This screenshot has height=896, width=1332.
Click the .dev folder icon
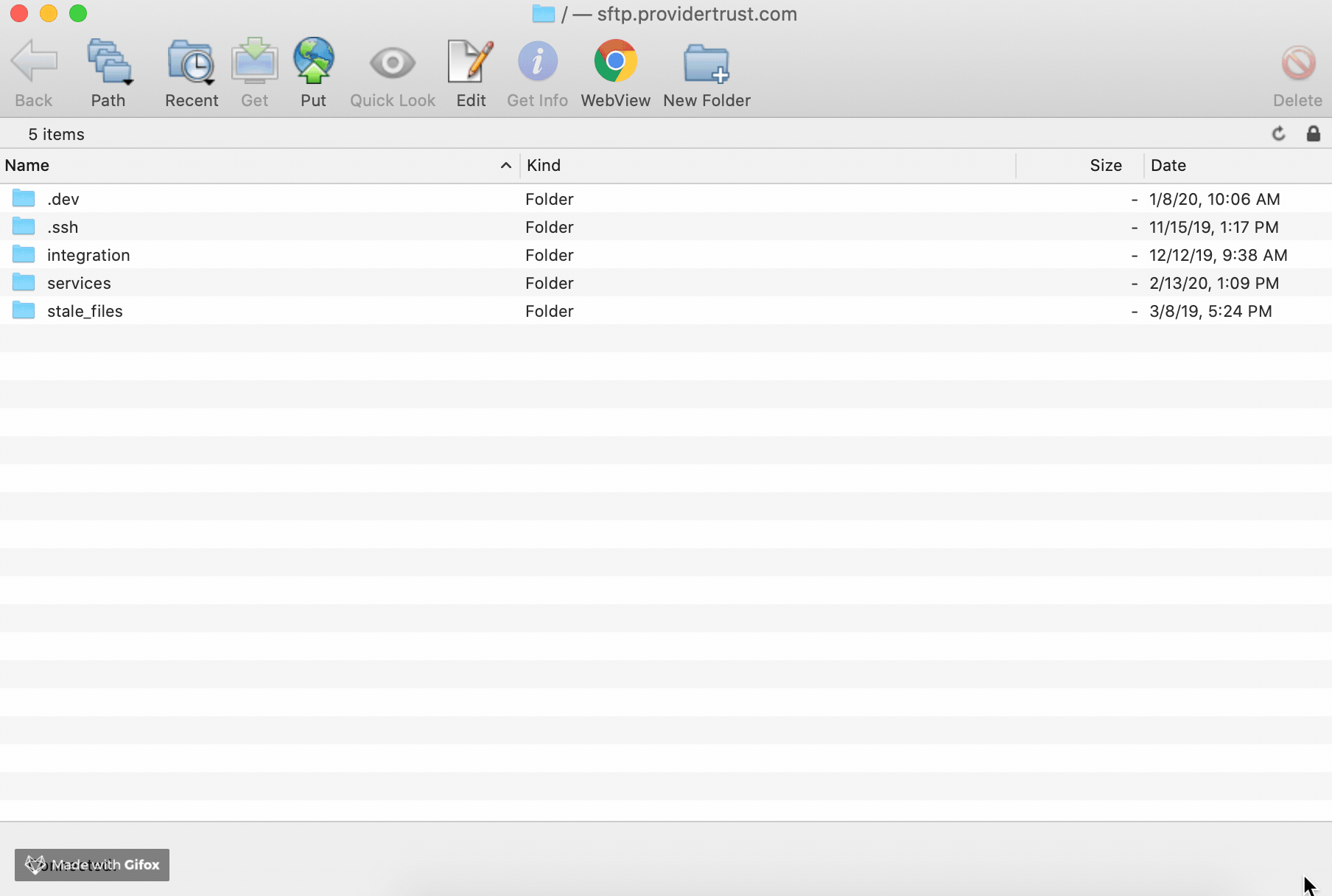coord(24,198)
